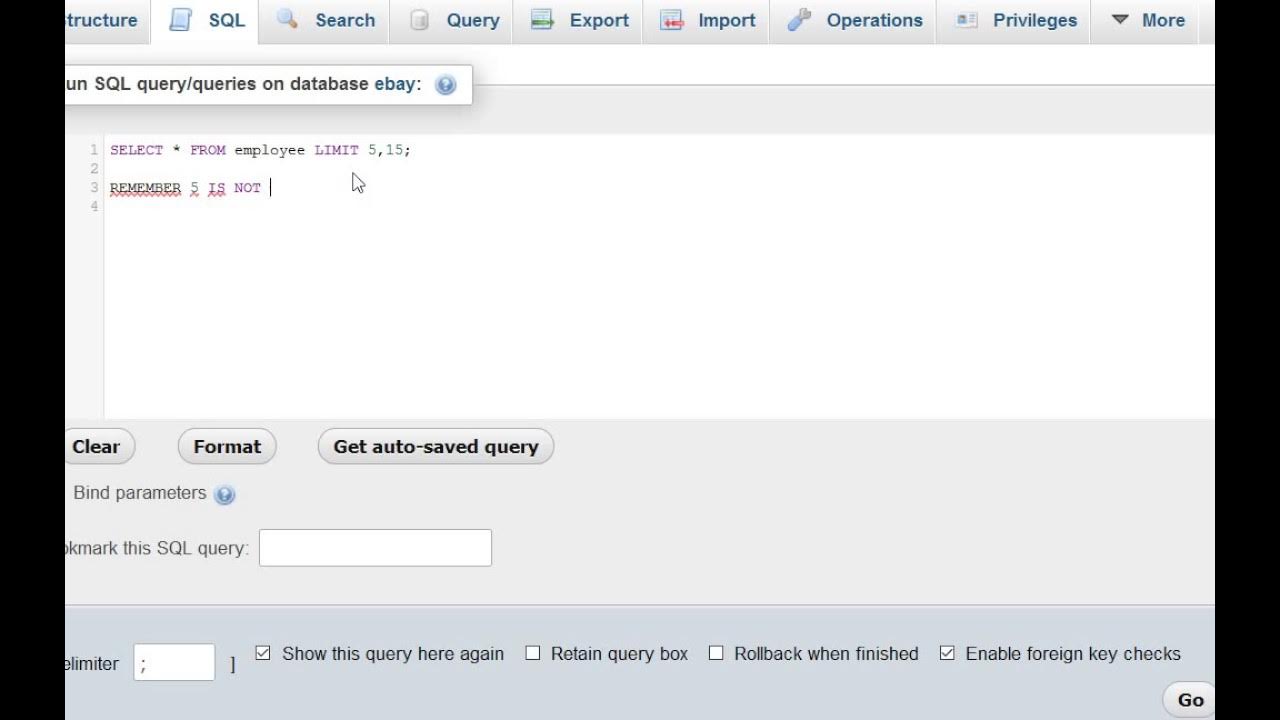Enable Retain query box checkbox
1280x720 pixels.
pyautogui.click(x=533, y=653)
